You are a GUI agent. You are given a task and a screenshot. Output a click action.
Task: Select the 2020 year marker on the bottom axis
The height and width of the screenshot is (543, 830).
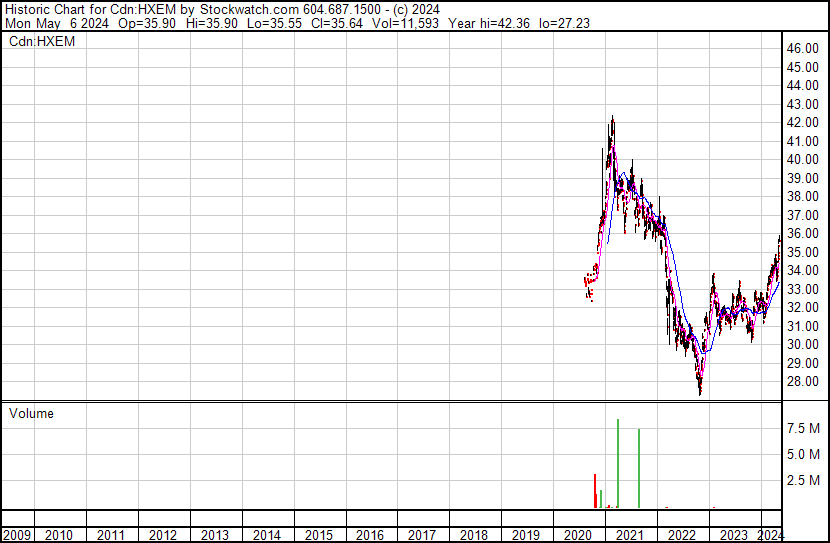pos(577,536)
